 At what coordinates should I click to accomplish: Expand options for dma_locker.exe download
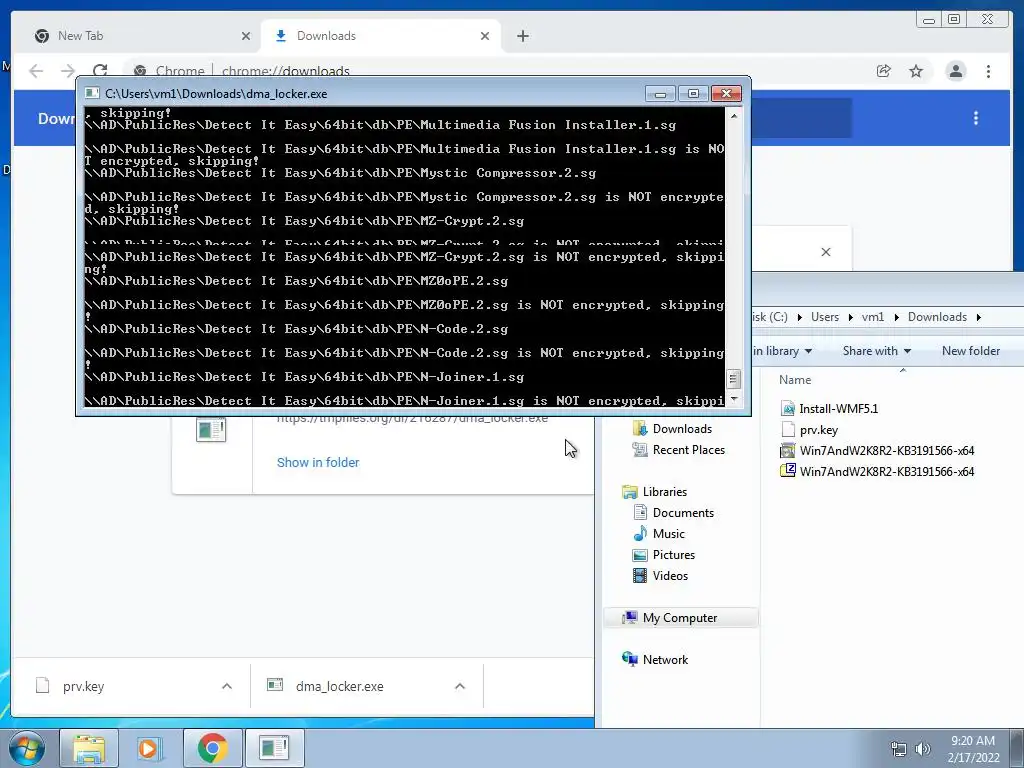pyautogui.click(x=460, y=686)
